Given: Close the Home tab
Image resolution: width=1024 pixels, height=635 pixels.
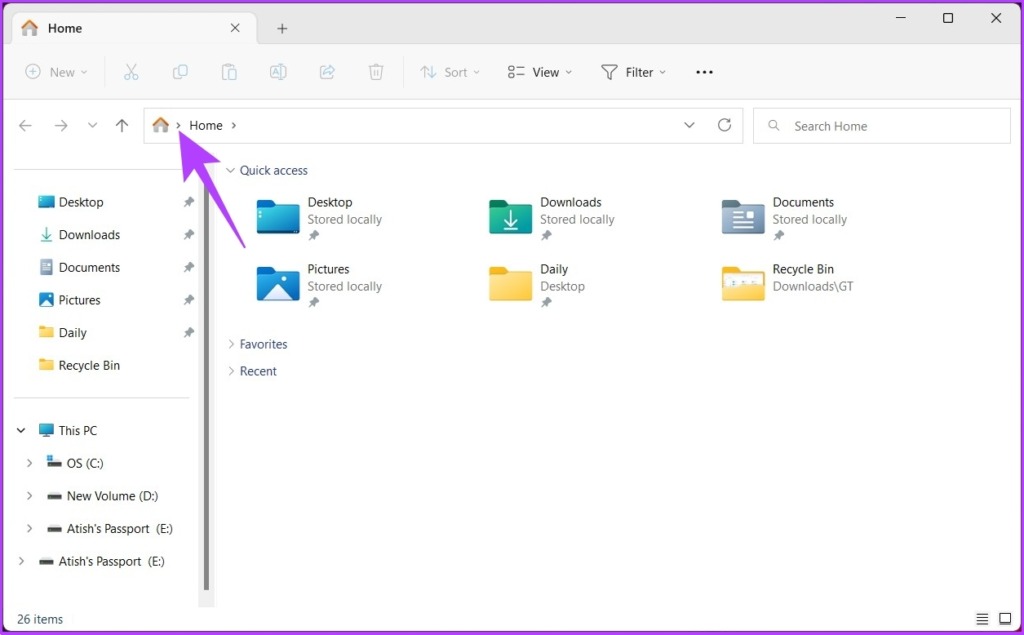Looking at the screenshot, I should [x=235, y=28].
